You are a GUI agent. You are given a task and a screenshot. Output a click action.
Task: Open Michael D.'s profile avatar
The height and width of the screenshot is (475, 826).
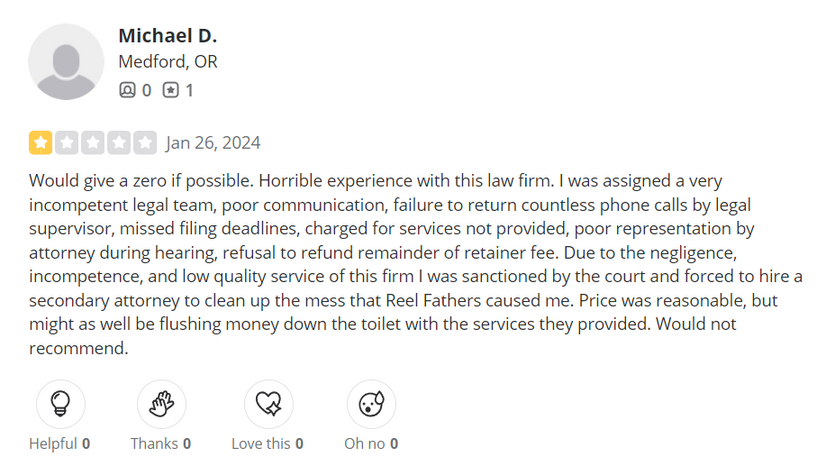click(x=66, y=62)
